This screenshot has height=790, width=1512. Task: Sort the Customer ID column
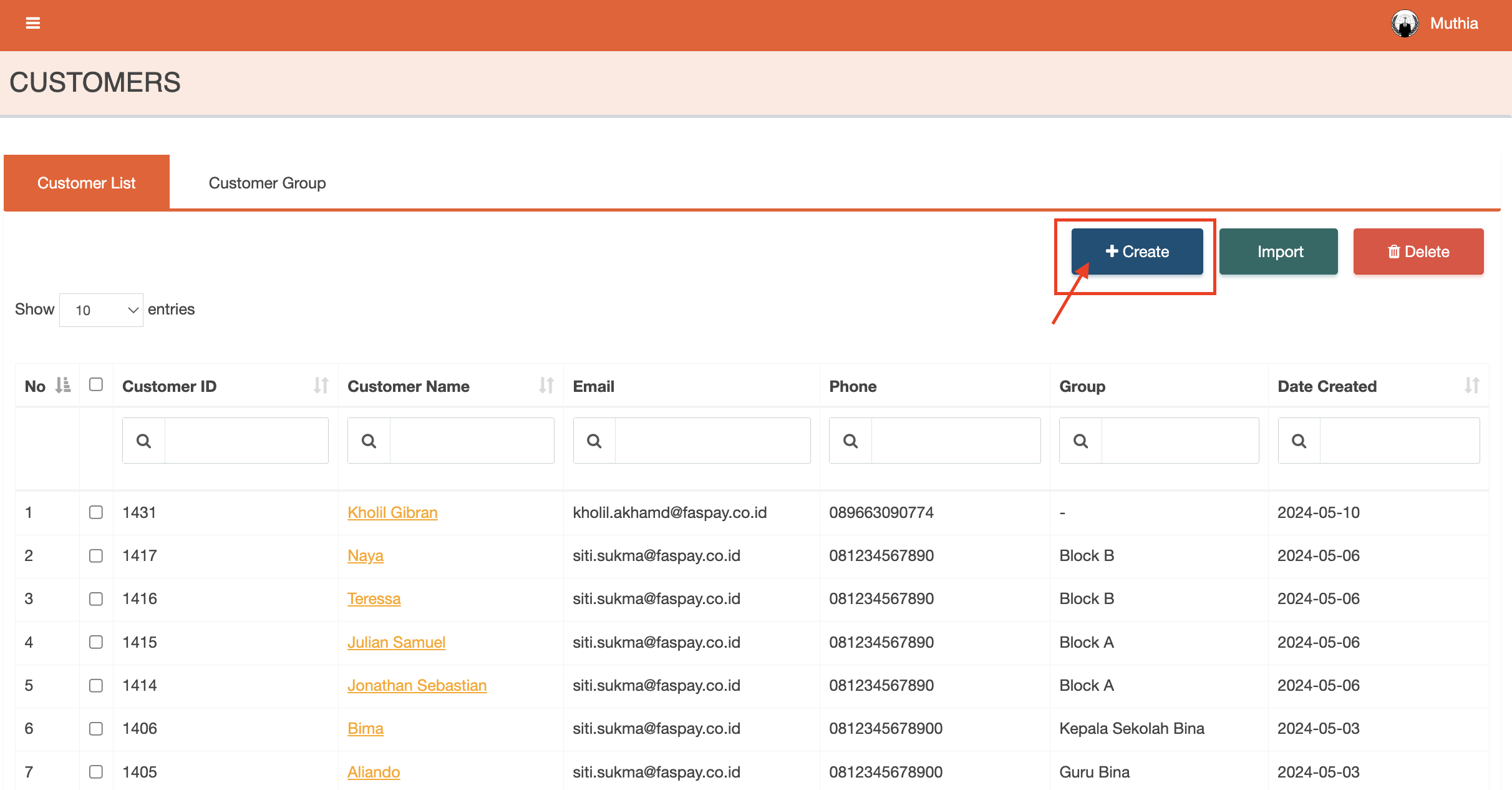coord(321,386)
